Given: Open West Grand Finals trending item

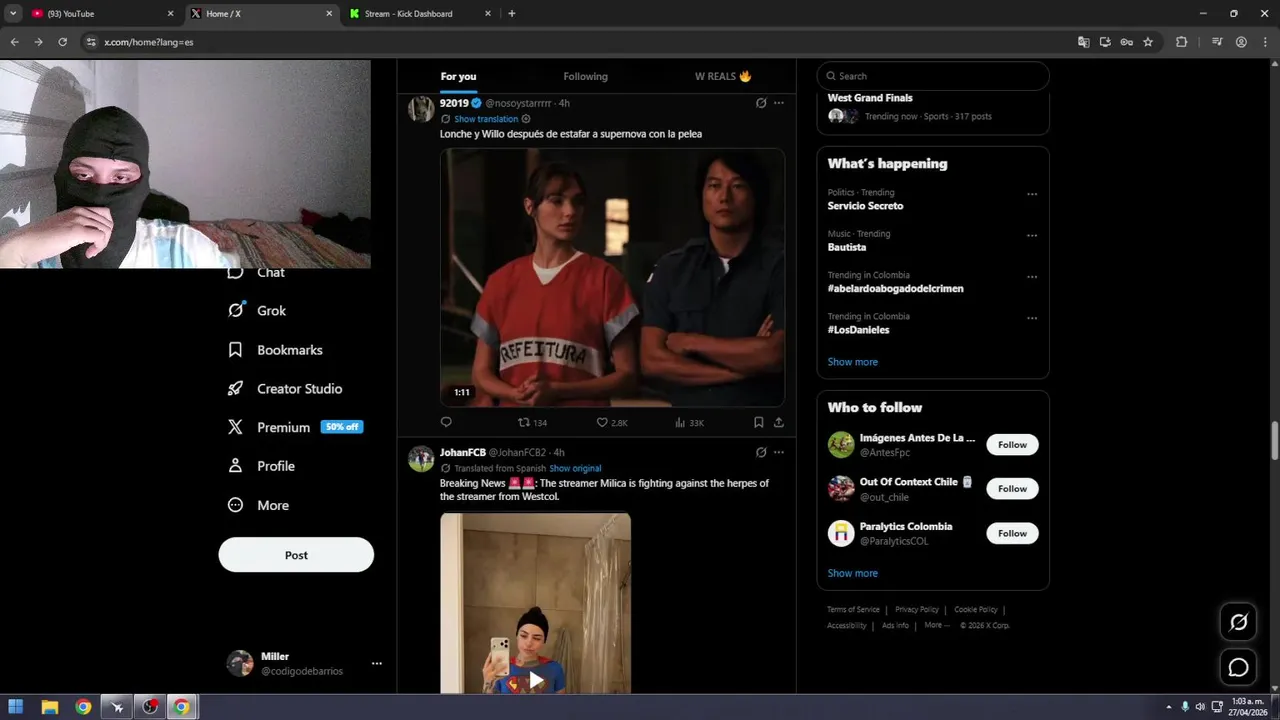Looking at the screenshot, I should coord(870,98).
